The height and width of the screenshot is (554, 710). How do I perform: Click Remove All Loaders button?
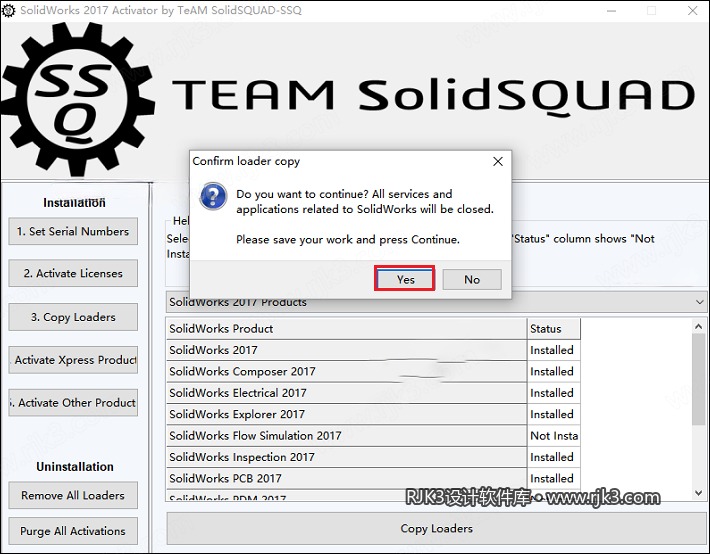(73, 495)
